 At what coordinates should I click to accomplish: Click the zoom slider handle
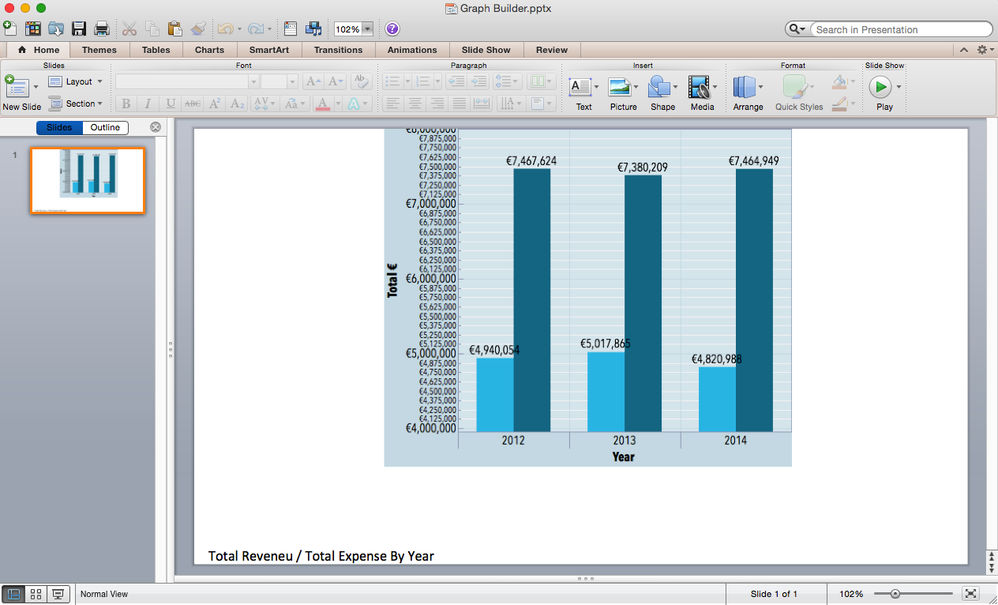(895, 594)
